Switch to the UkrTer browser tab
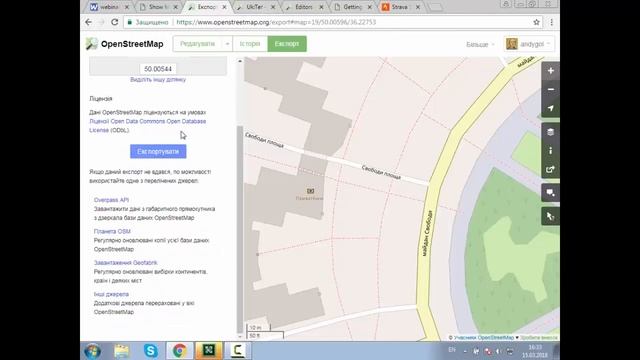This screenshot has height=360, width=640. point(256,7)
